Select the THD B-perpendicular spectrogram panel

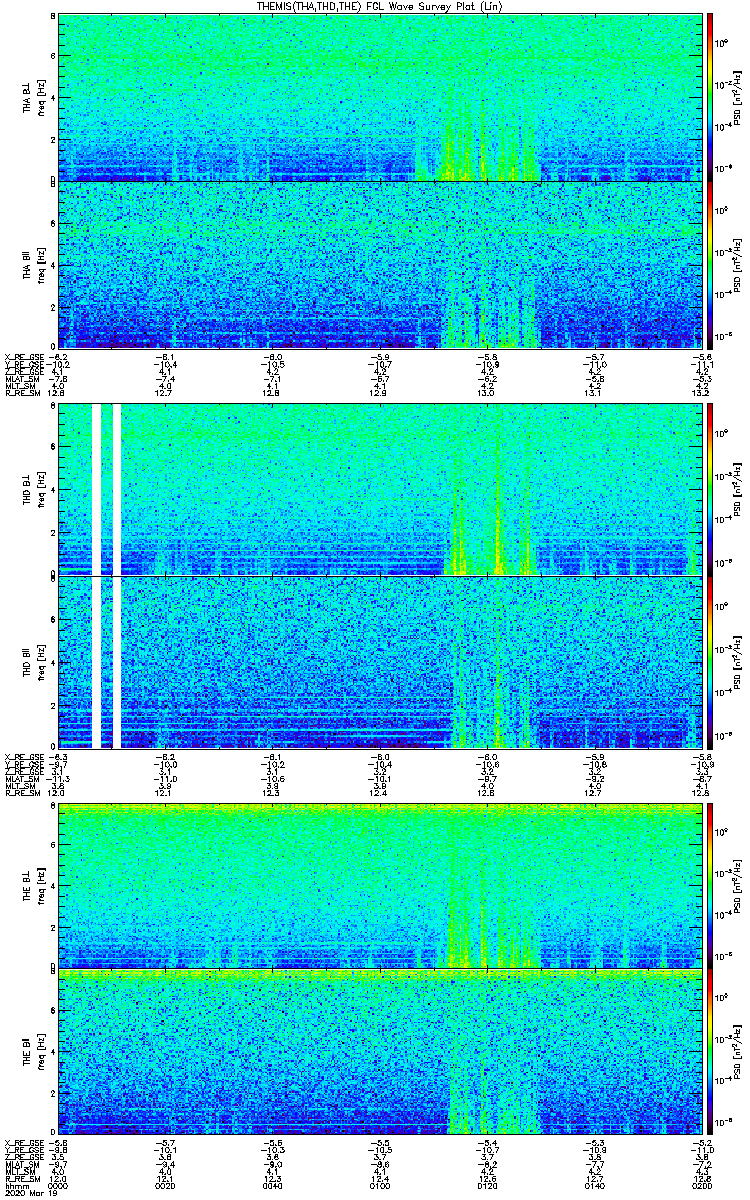click(378, 489)
